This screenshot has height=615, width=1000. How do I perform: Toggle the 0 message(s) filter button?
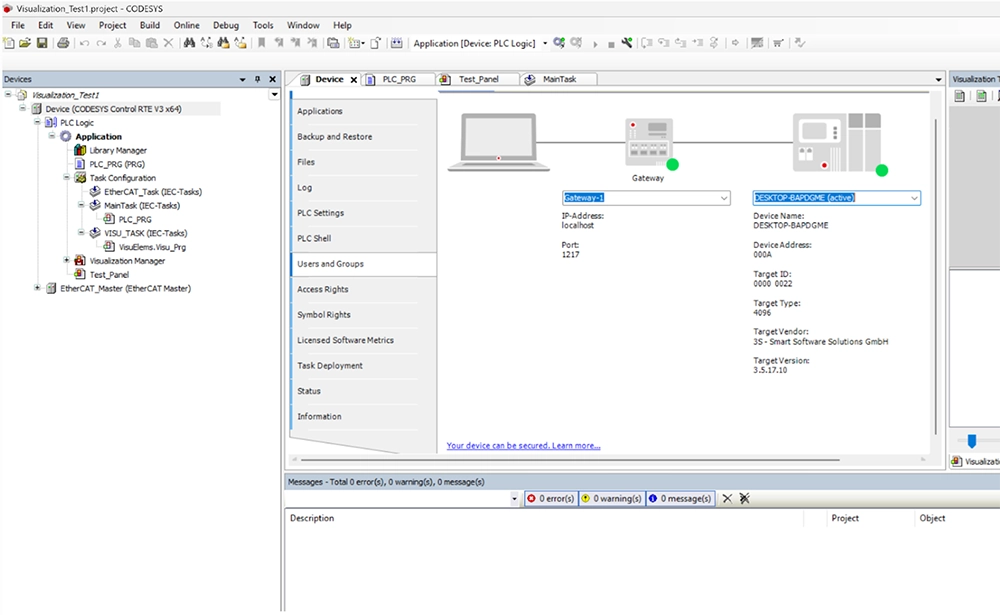[x=680, y=498]
